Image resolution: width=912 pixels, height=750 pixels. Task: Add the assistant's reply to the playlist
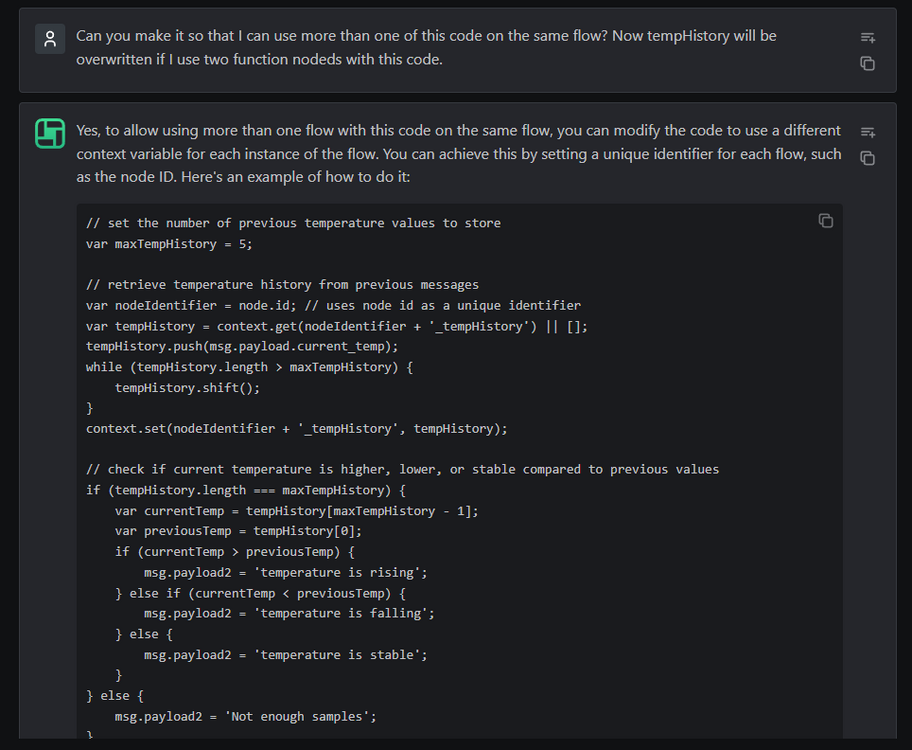868,133
